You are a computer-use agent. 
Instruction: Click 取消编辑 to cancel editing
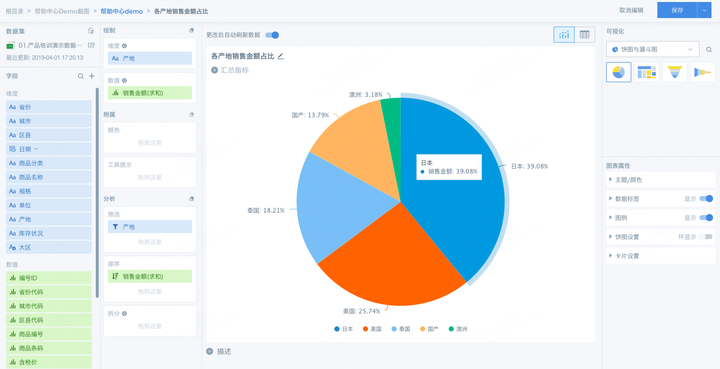point(631,10)
